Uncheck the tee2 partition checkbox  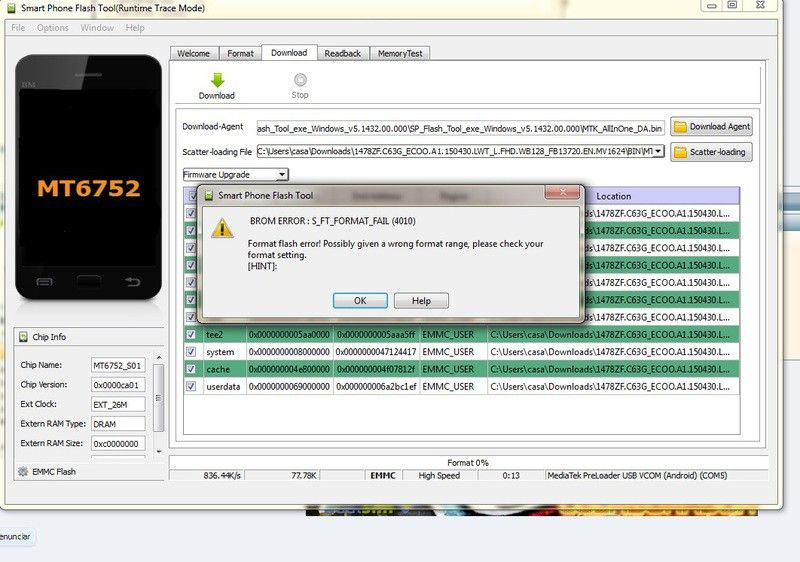191,335
